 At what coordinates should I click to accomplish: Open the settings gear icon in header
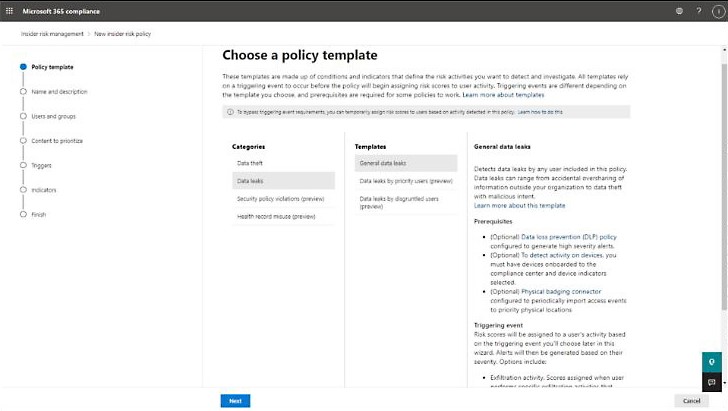[679, 11]
